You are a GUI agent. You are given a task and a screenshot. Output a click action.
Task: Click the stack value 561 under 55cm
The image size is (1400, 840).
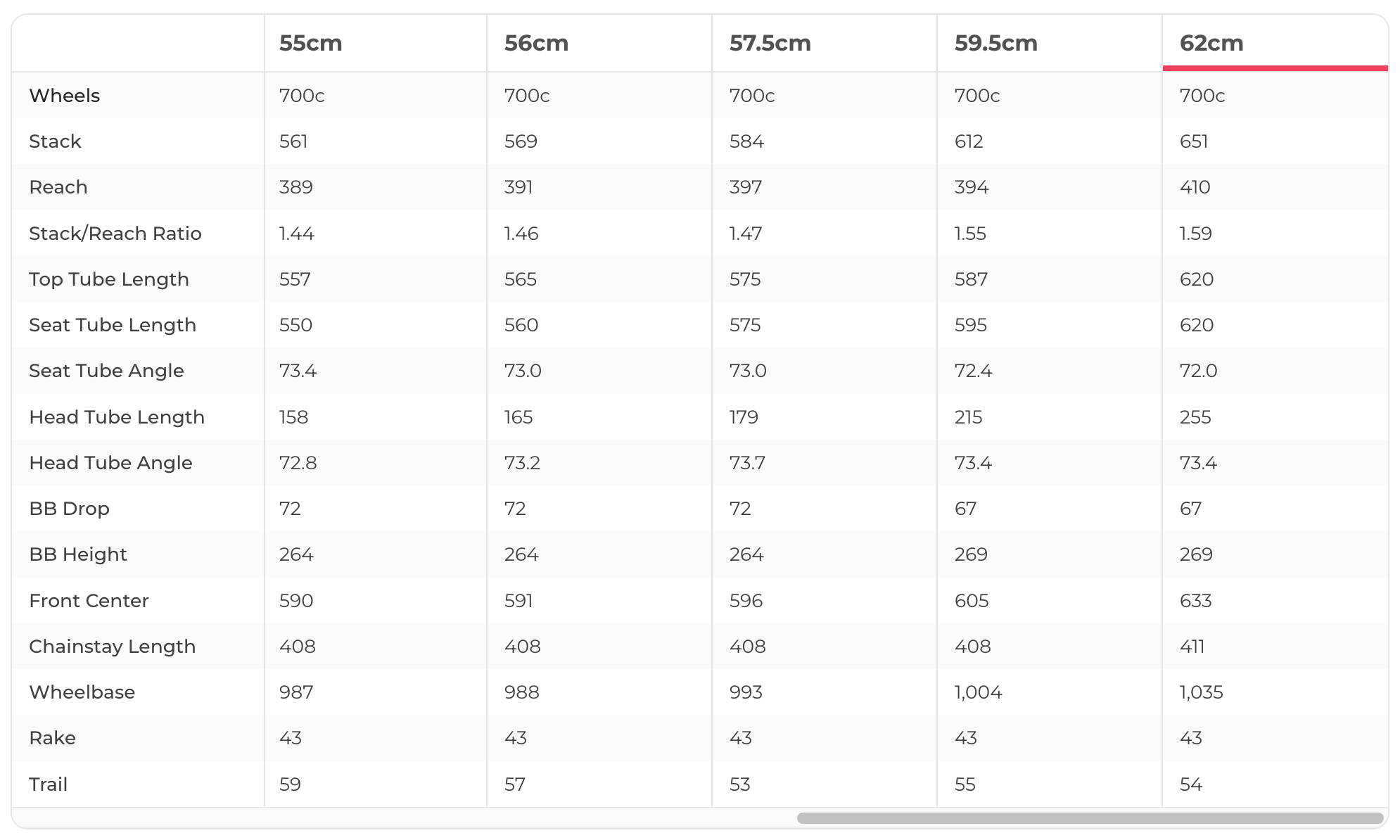(294, 141)
